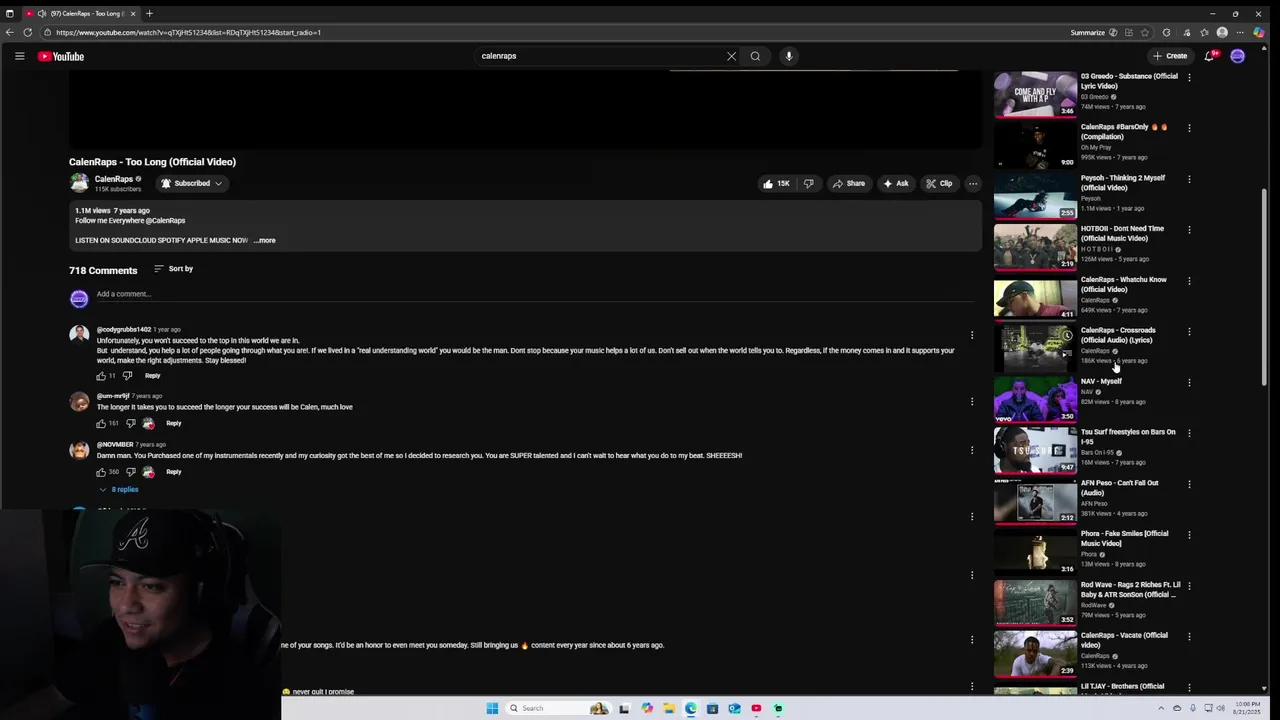Open Microsoft Edge from the taskbar
The width and height of the screenshot is (1280, 720).
point(690,708)
